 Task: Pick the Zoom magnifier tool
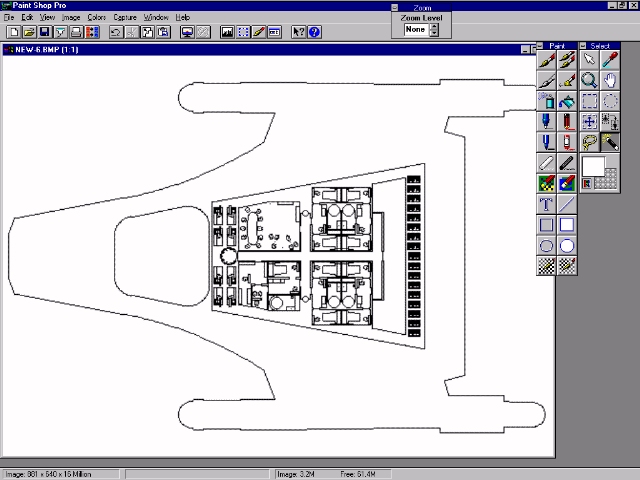coord(590,81)
